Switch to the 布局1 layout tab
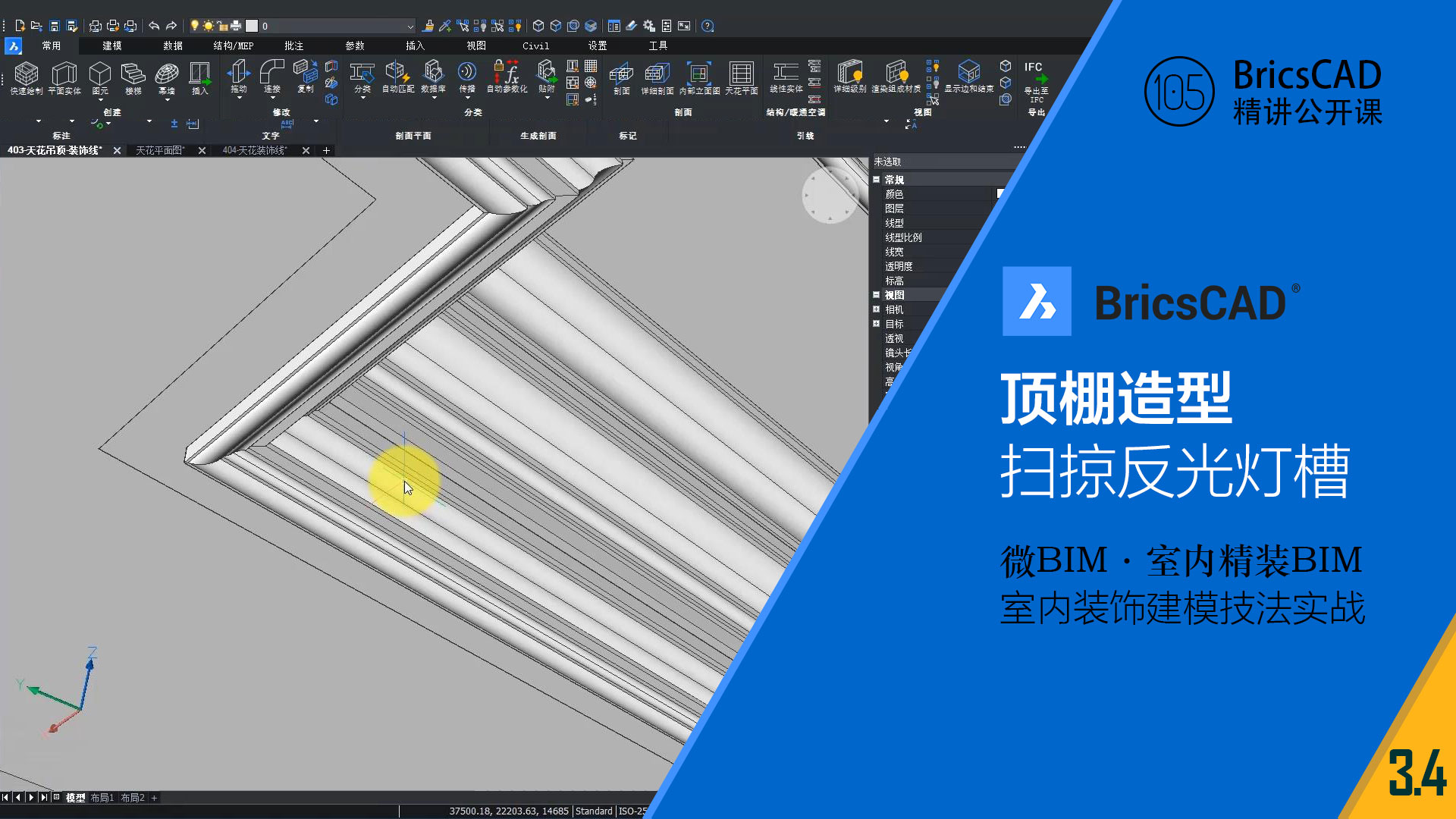 coord(102,798)
